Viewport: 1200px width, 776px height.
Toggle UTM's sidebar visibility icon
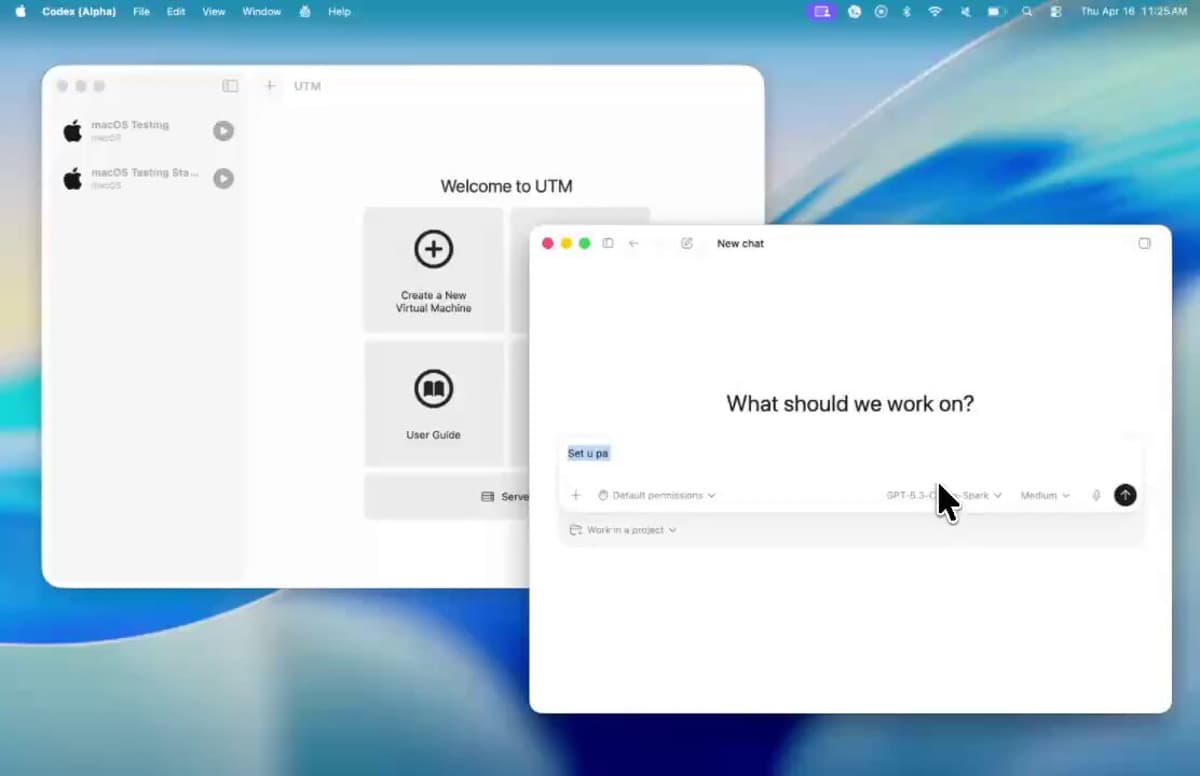[x=230, y=86]
